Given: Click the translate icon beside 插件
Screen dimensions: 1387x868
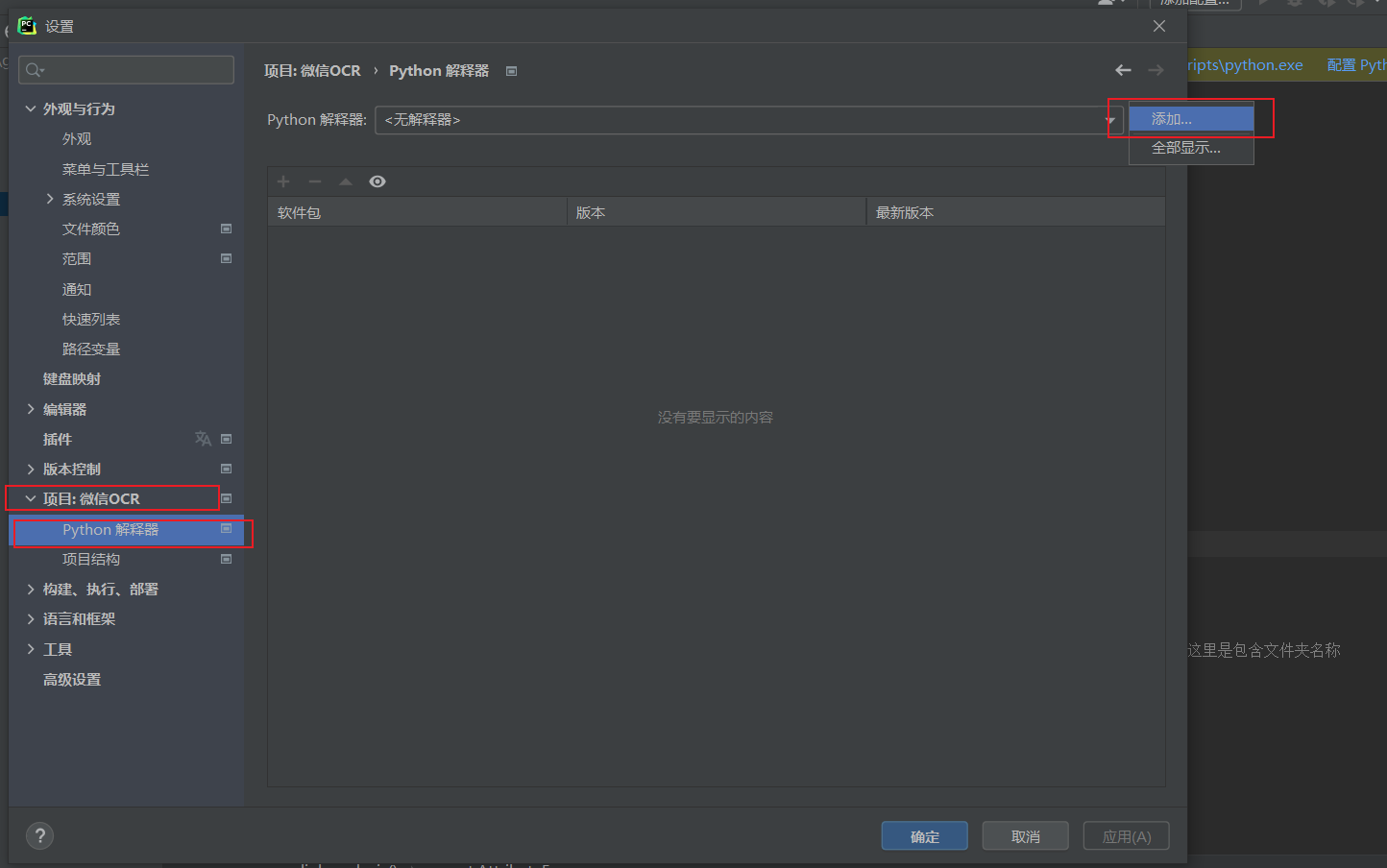Looking at the screenshot, I should (x=203, y=439).
